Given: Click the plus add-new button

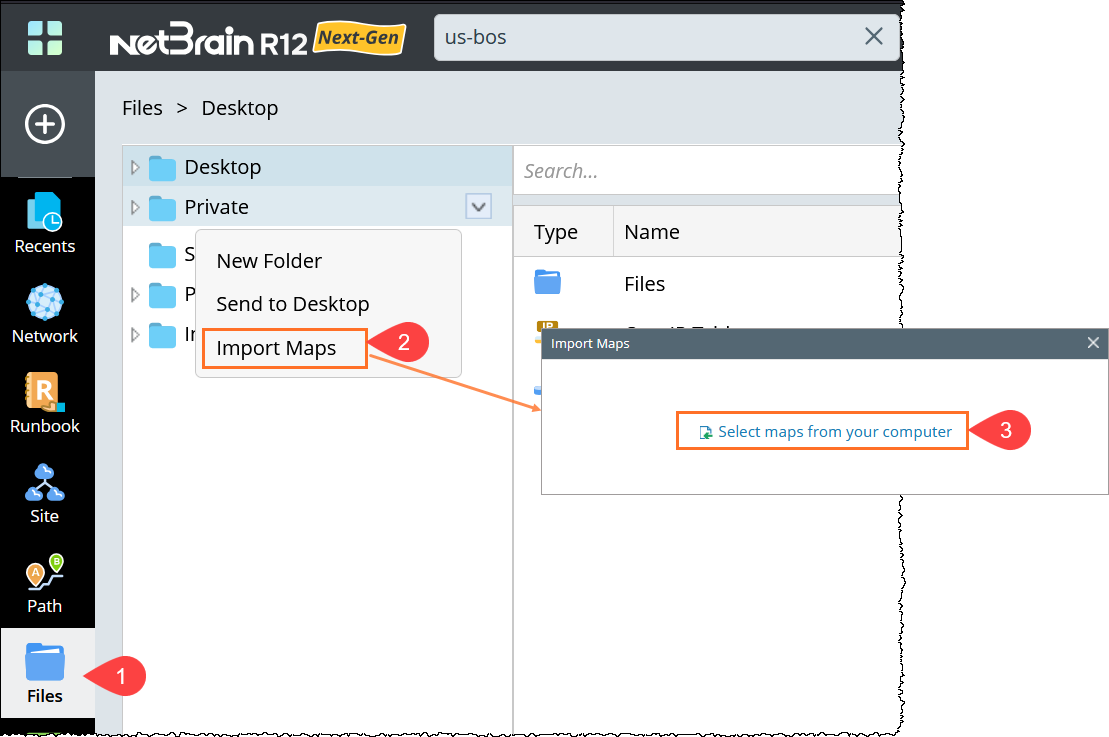Looking at the screenshot, I should [x=45, y=125].
